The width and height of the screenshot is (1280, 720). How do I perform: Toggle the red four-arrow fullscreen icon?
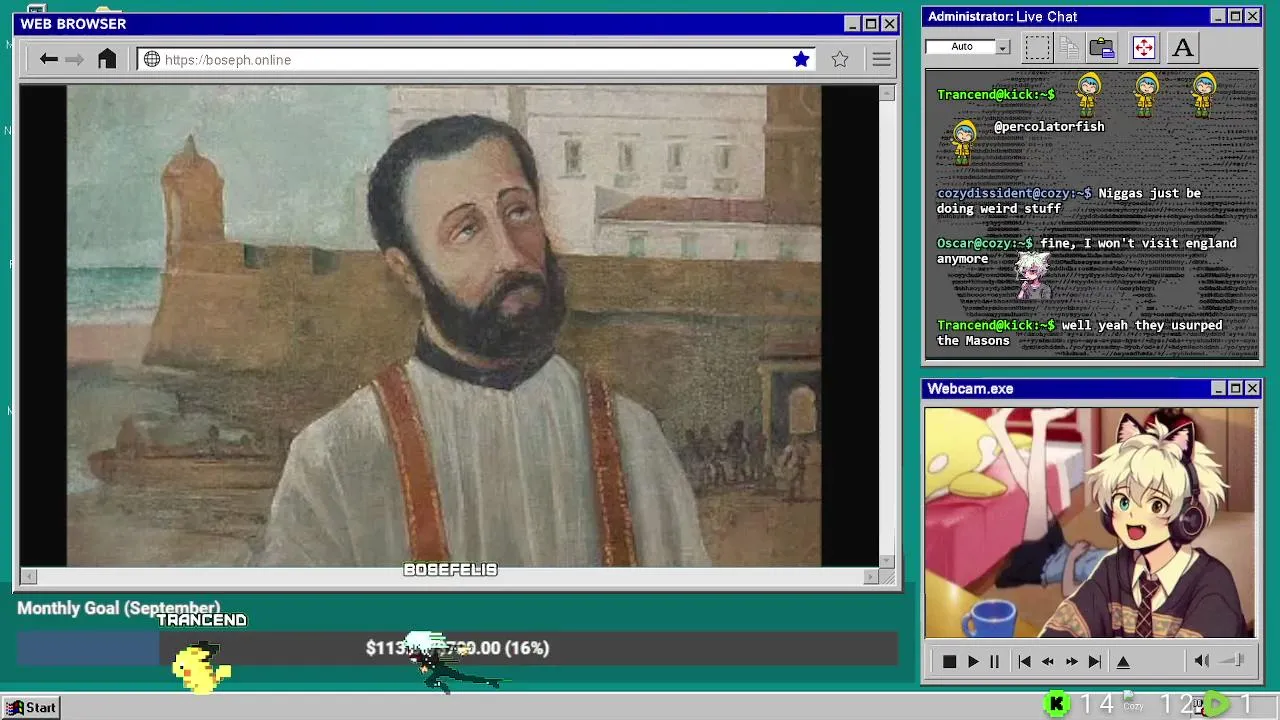pos(1143,47)
